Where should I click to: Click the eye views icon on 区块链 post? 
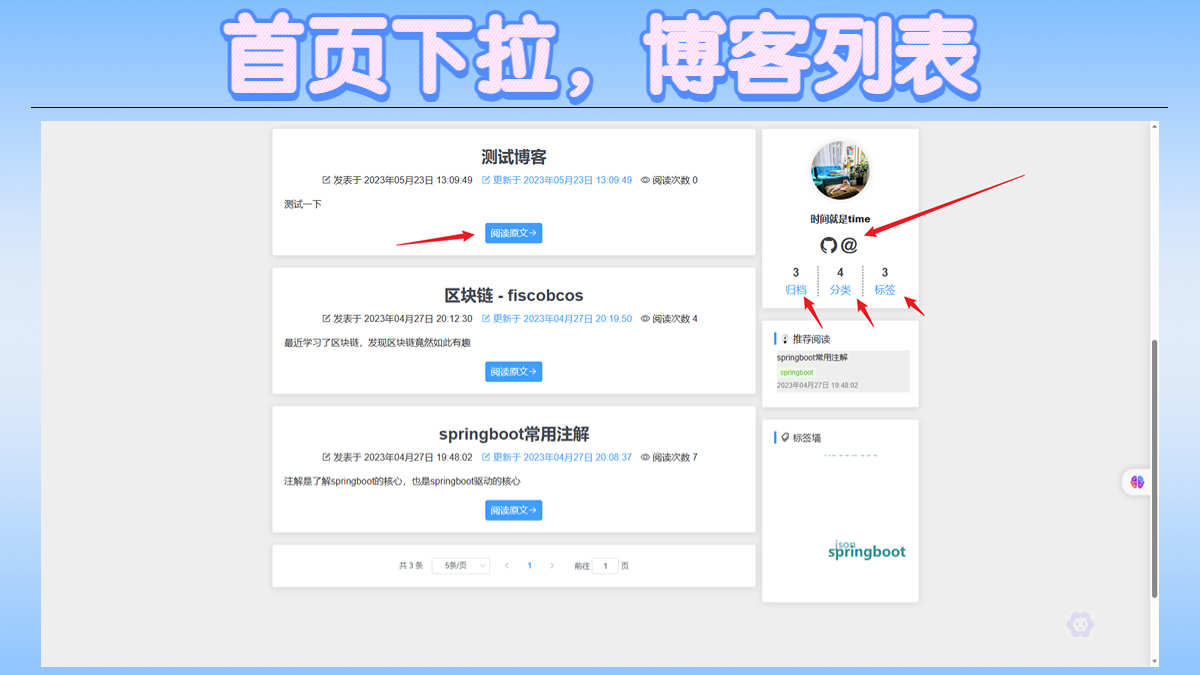click(x=645, y=319)
